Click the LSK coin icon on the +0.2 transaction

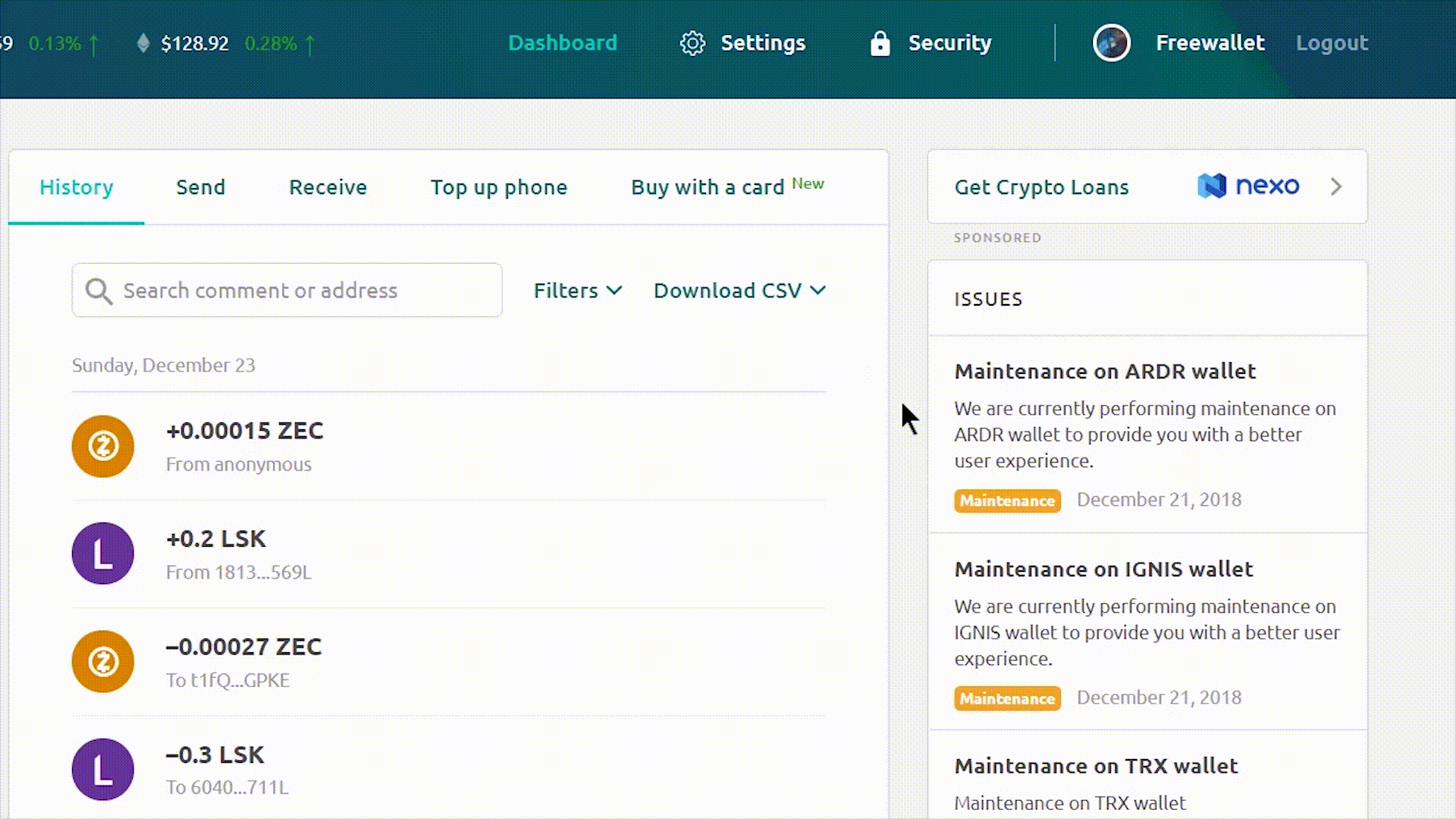(102, 554)
